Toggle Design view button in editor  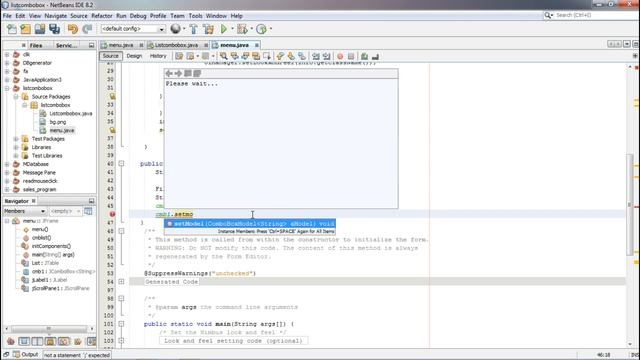pyautogui.click(x=134, y=56)
